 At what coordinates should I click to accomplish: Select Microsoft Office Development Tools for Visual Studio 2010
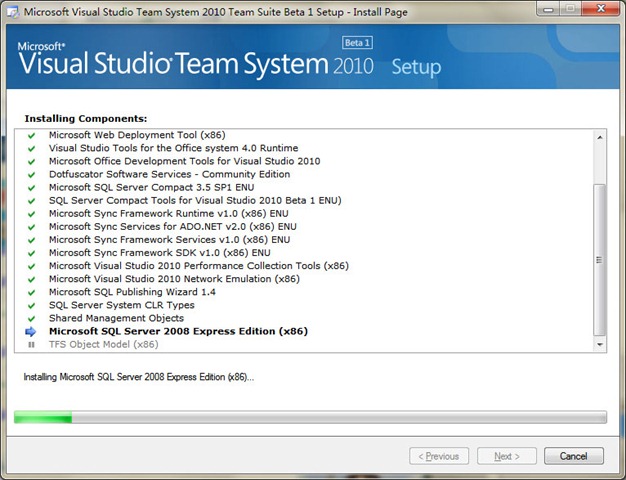pos(184,161)
